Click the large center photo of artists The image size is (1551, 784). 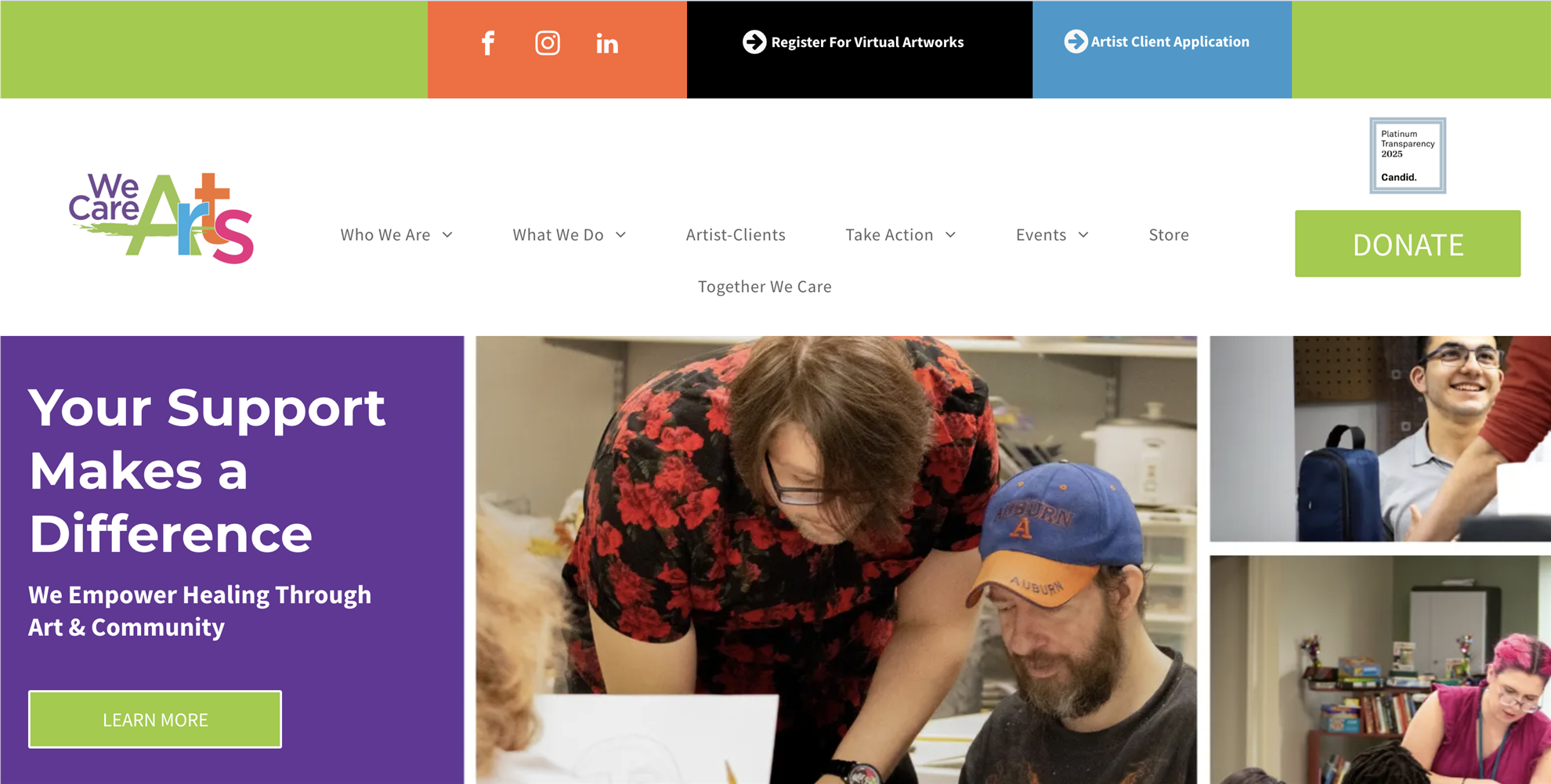pyautogui.click(x=836, y=560)
